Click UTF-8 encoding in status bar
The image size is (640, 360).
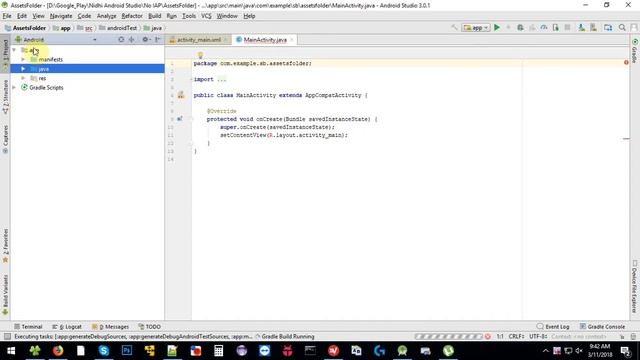click(x=538, y=337)
